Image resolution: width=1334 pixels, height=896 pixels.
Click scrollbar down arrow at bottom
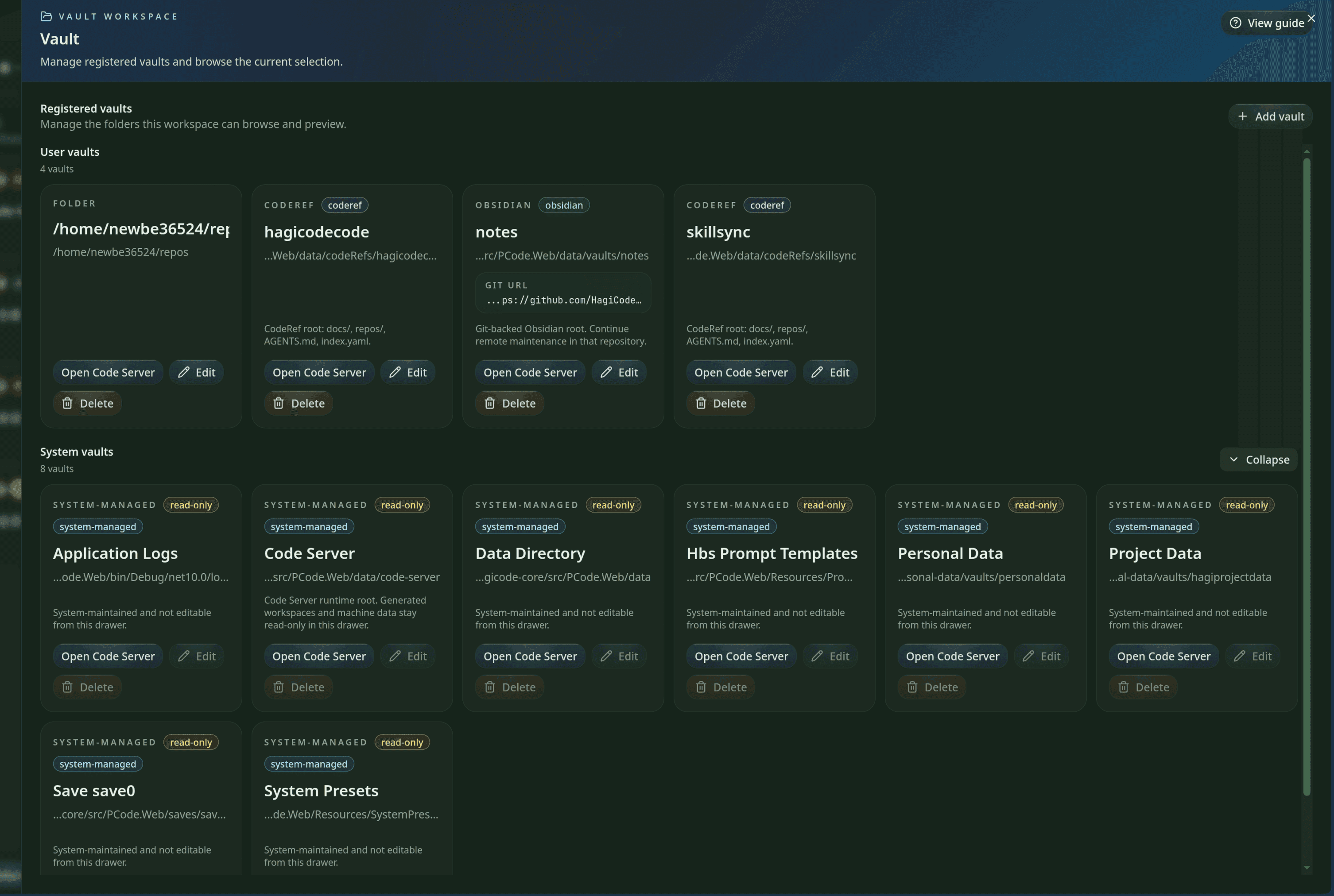coord(1307,868)
